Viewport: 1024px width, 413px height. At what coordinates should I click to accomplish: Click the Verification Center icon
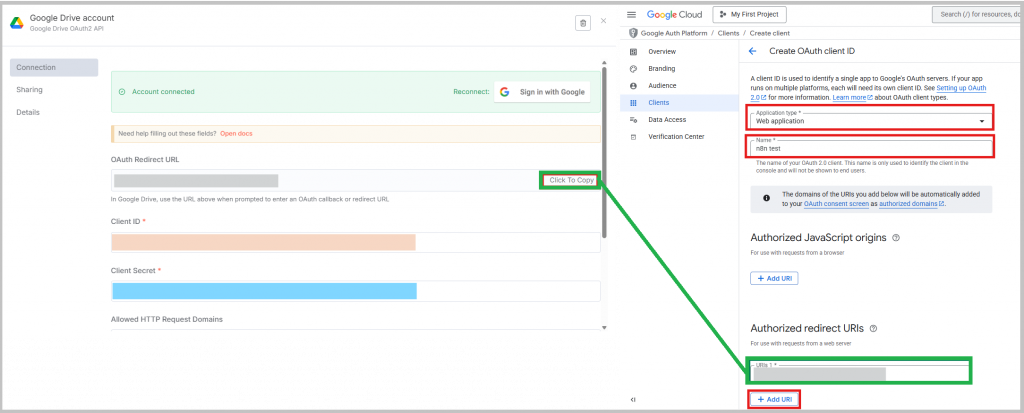(x=633, y=137)
